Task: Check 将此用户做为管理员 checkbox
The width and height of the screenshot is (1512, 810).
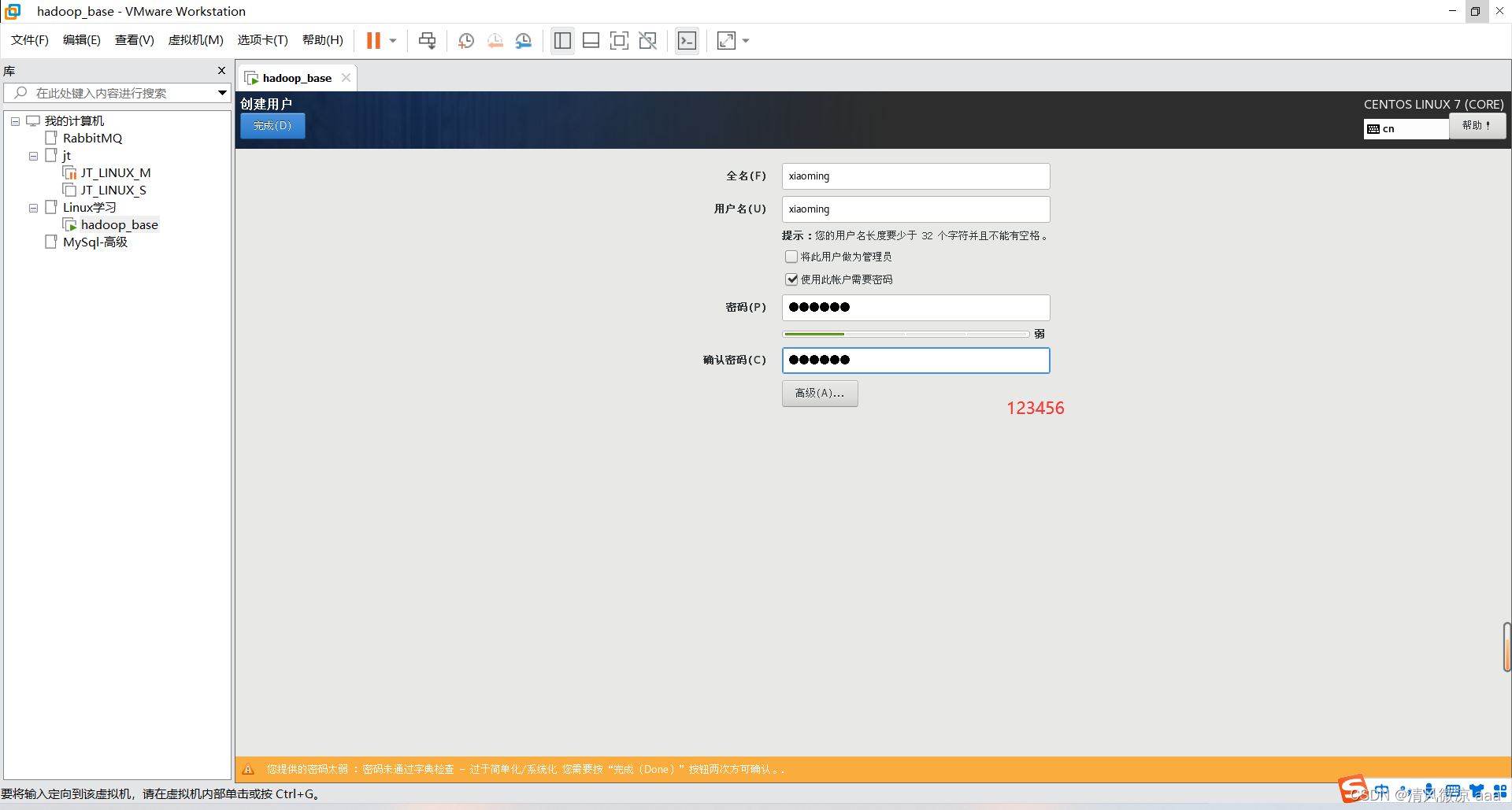Action: (791, 257)
